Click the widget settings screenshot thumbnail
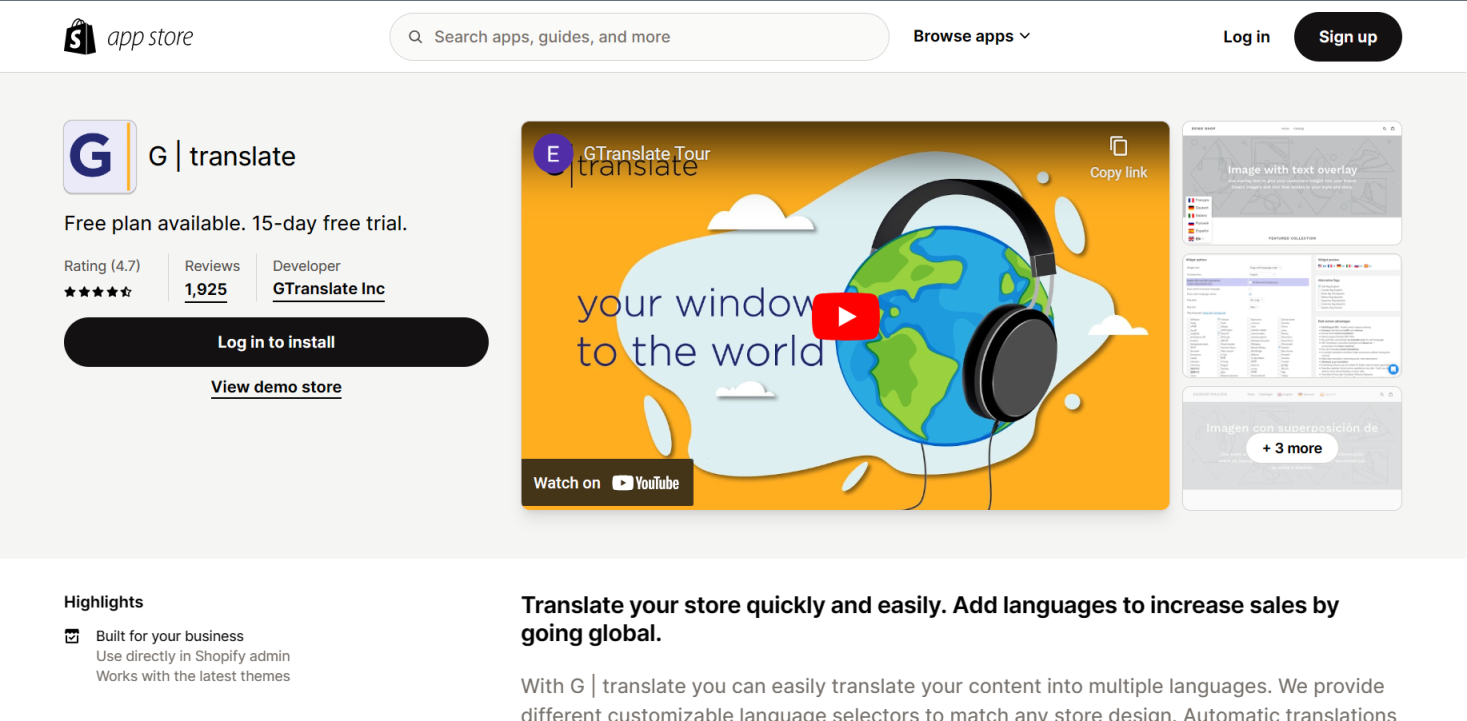Screen dimensions: 1467x721 (1291, 315)
